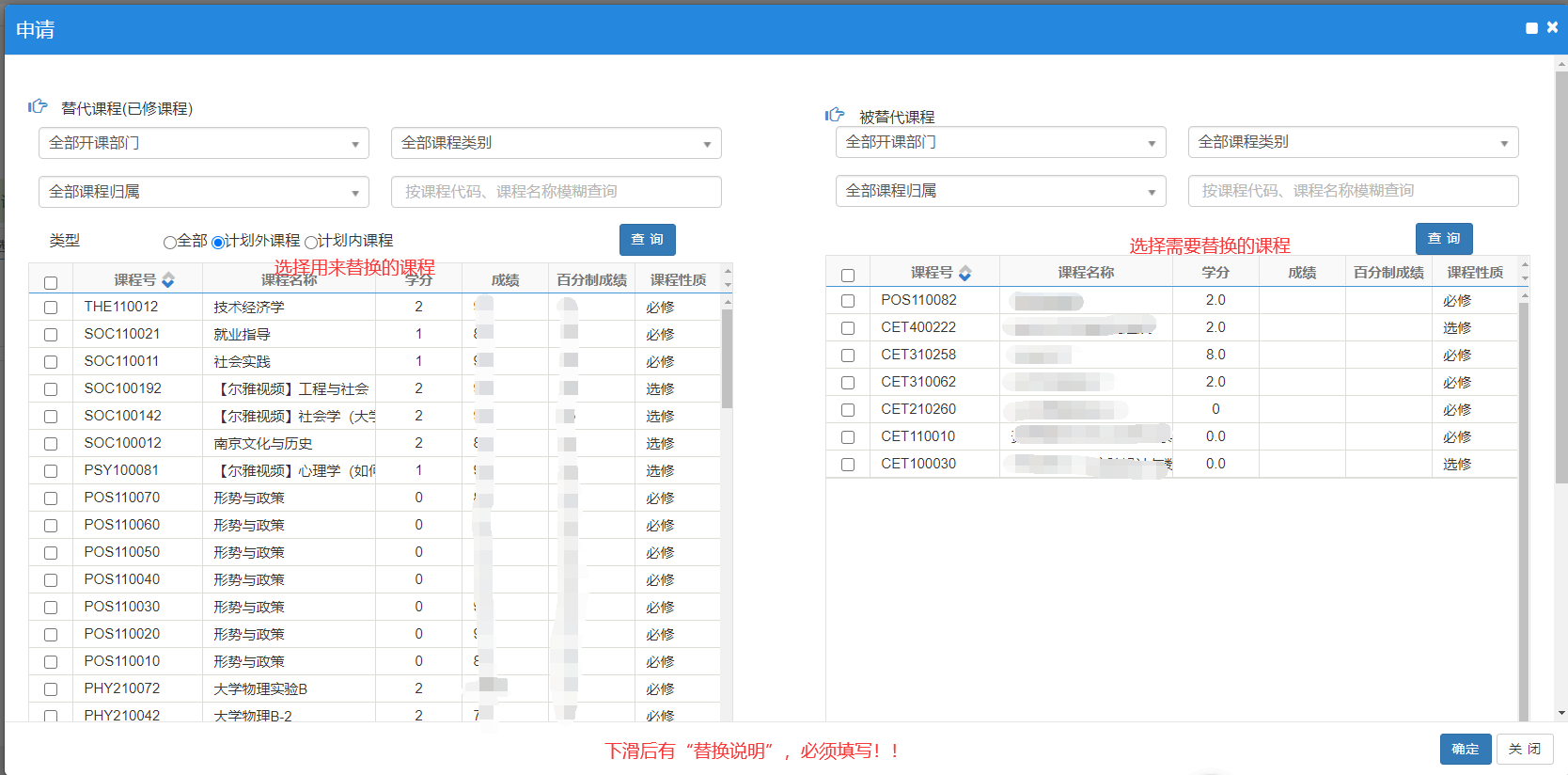Check the box for course THE110012
This screenshot has width=1568, height=775.
(51, 308)
